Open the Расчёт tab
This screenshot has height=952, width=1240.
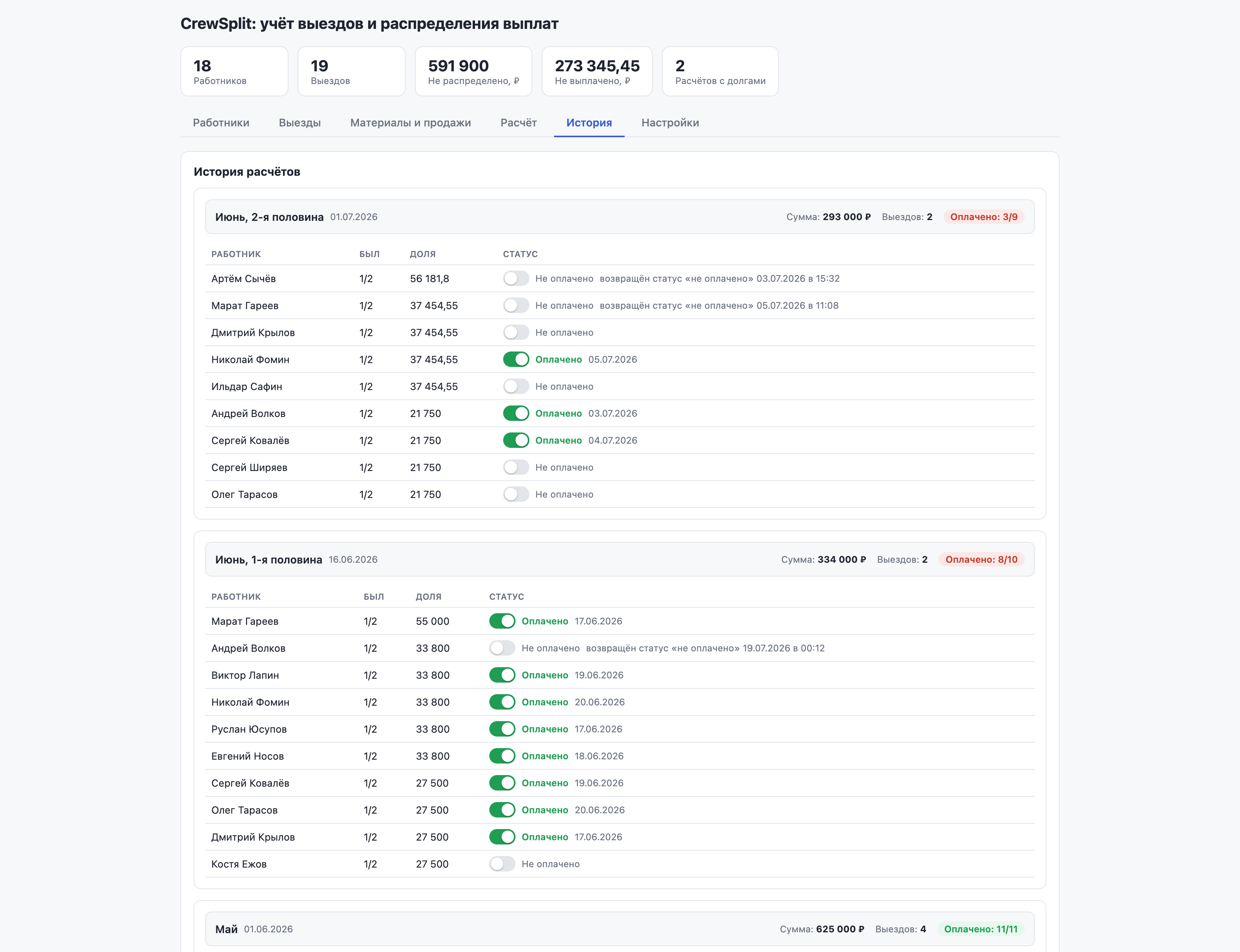tap(519, 123)
